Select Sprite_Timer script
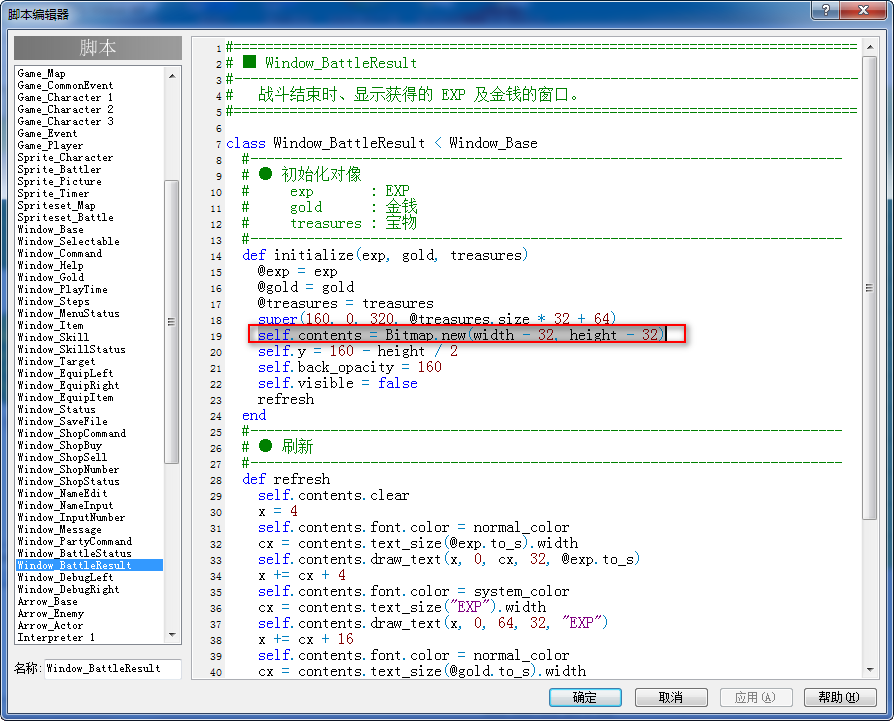Viewport: 894px width, 721px height. coord(53,193)
